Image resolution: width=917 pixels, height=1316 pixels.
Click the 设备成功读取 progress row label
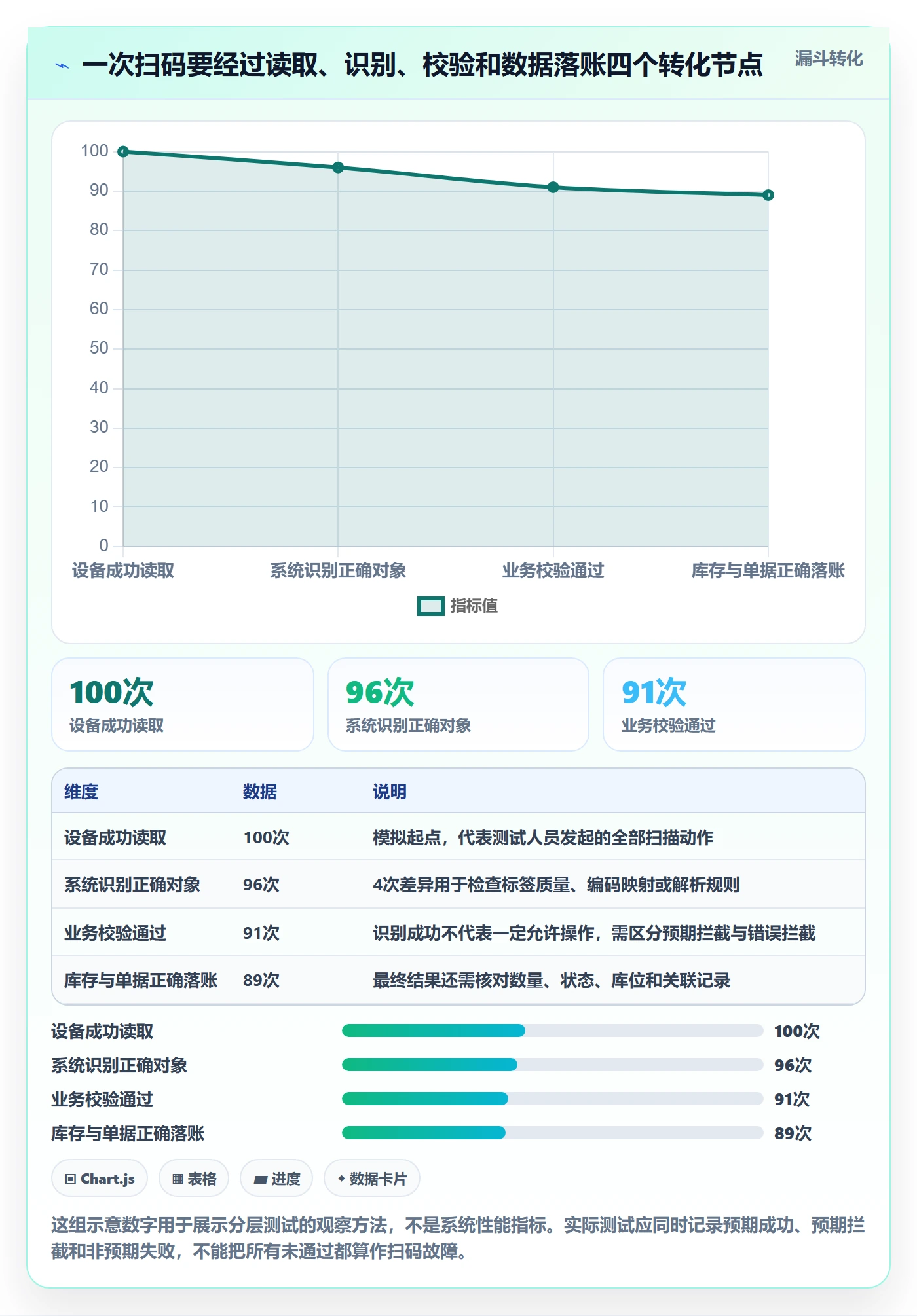[102, 1031]
